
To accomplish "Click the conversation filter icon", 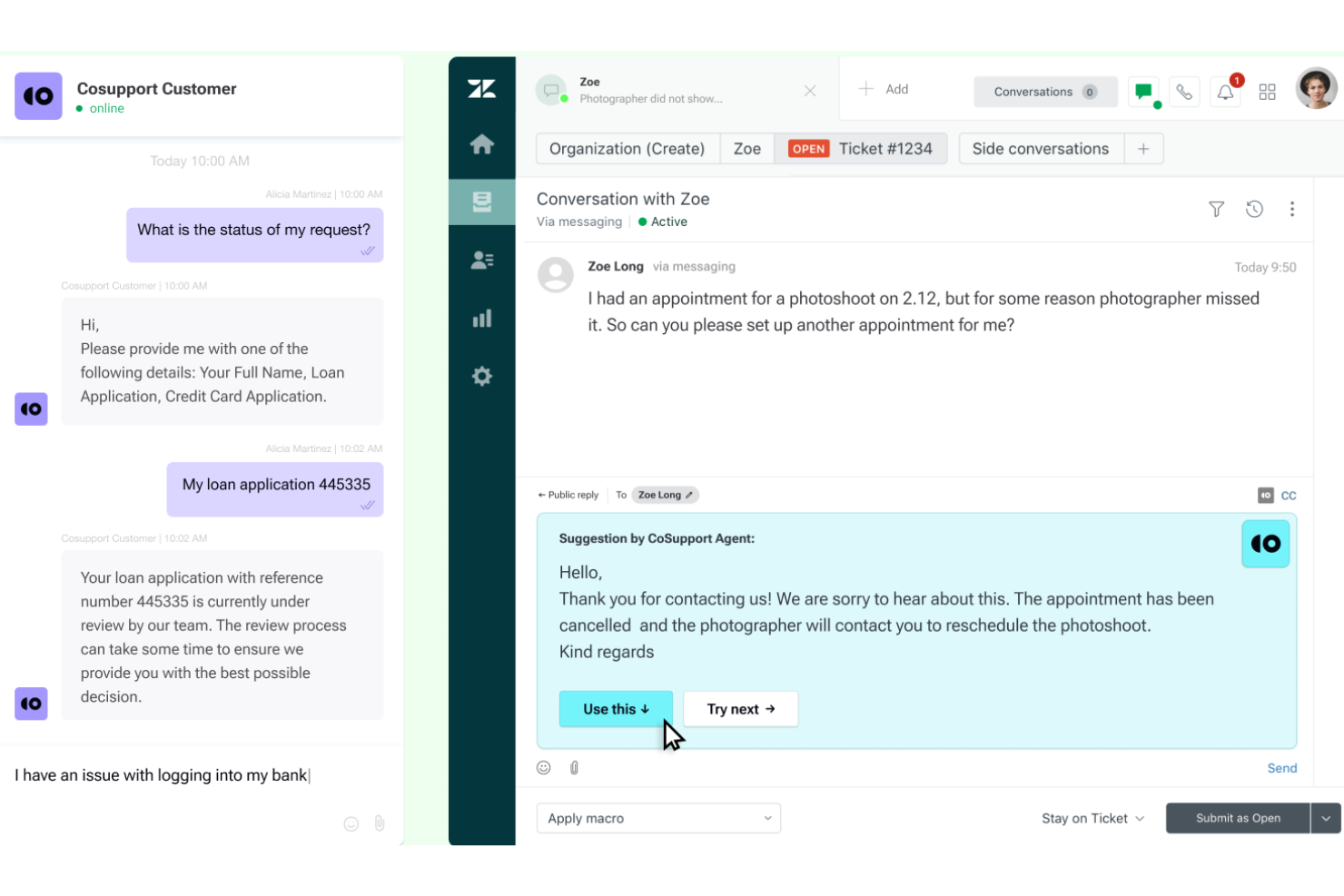I will (1216, 209).
